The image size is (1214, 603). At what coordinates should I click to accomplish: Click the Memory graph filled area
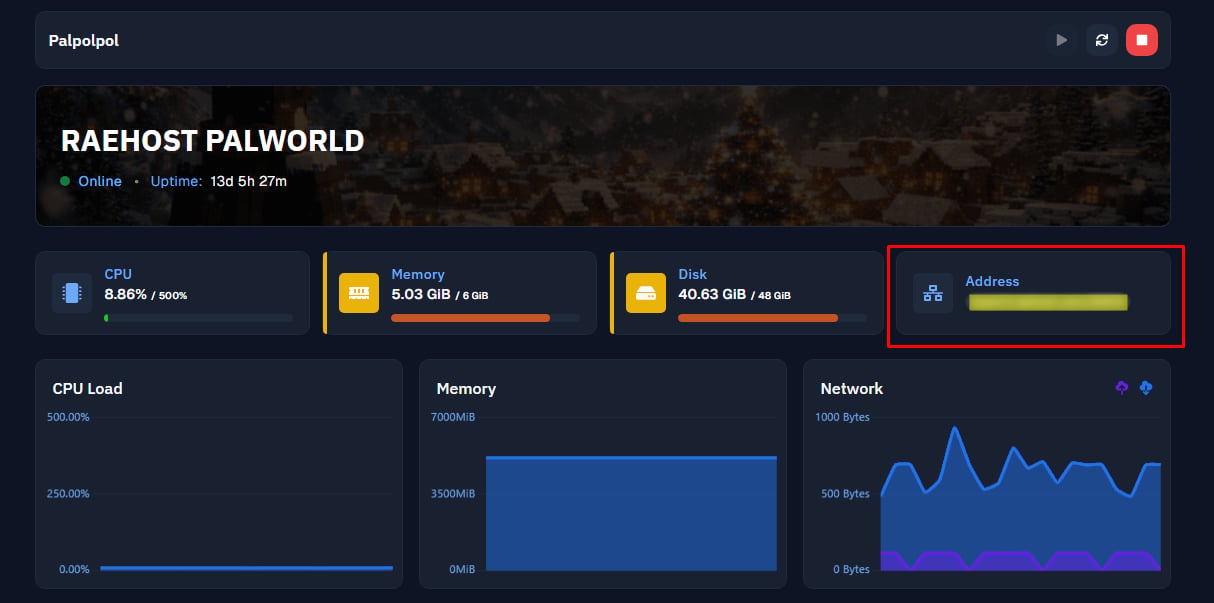pos(631,514)
